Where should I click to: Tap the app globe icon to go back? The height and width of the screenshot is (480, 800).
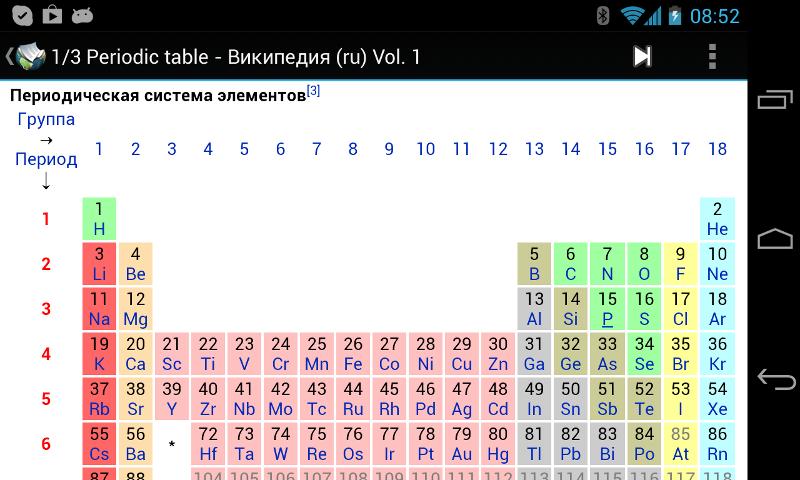pos(31,56)
